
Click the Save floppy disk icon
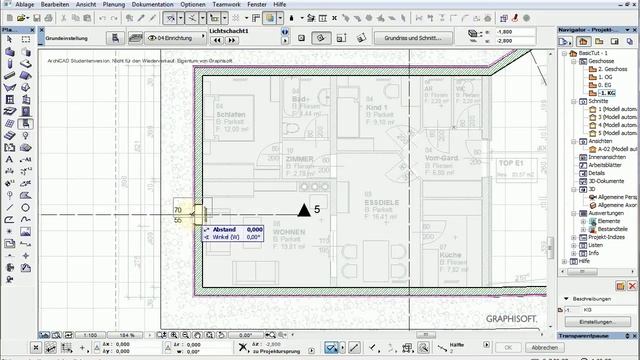click(37, 18)
